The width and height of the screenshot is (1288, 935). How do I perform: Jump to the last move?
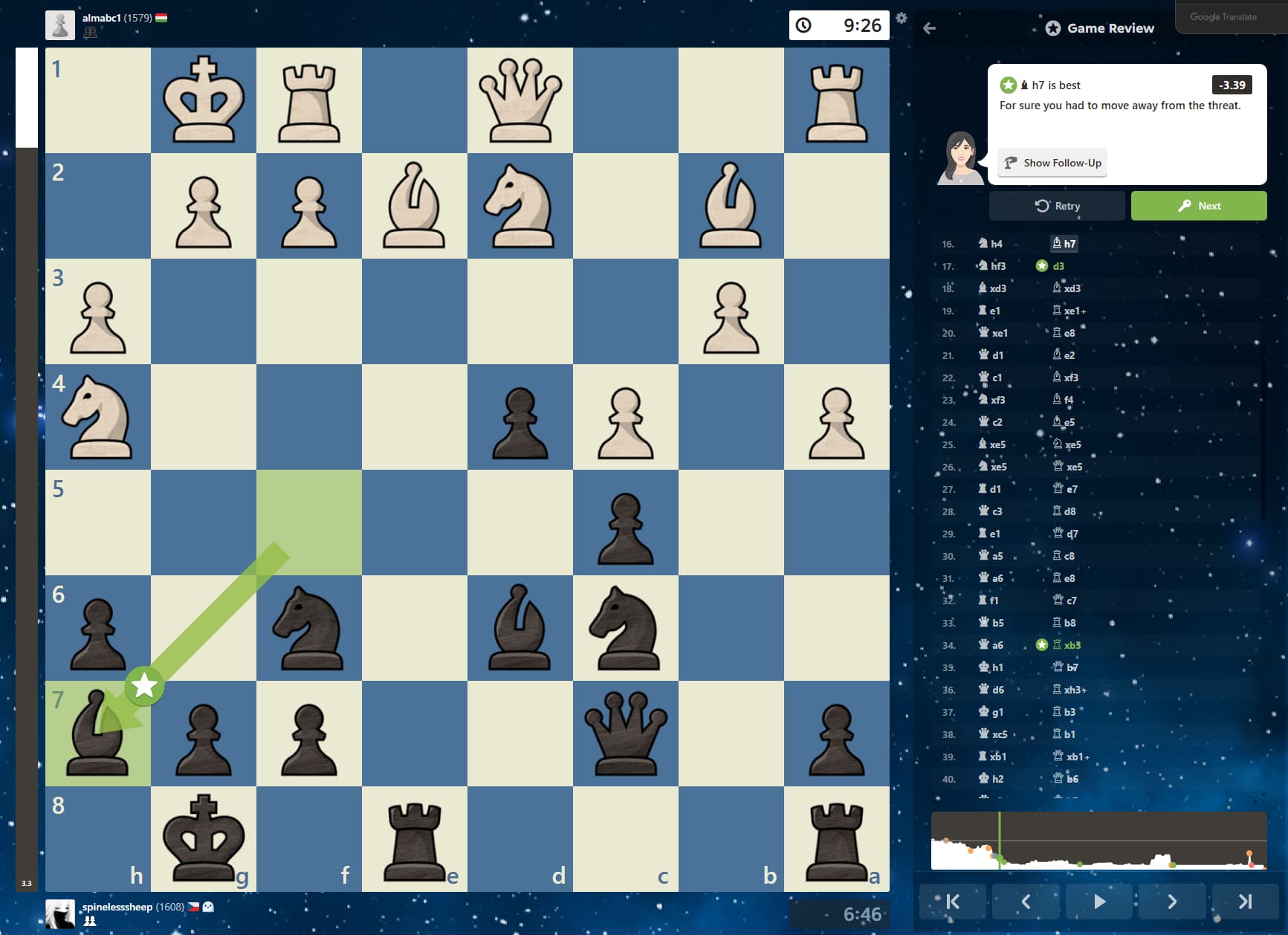tap(1245, 902)
